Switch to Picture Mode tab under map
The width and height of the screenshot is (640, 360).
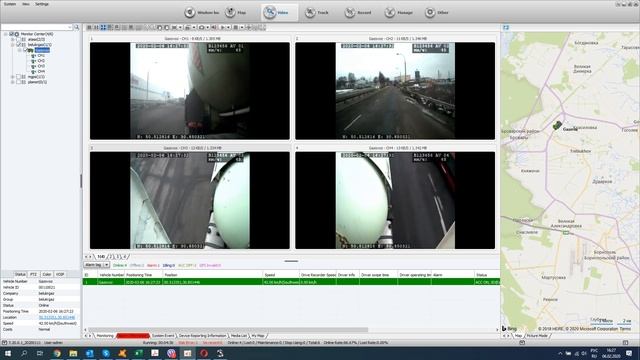click(537, 336)
